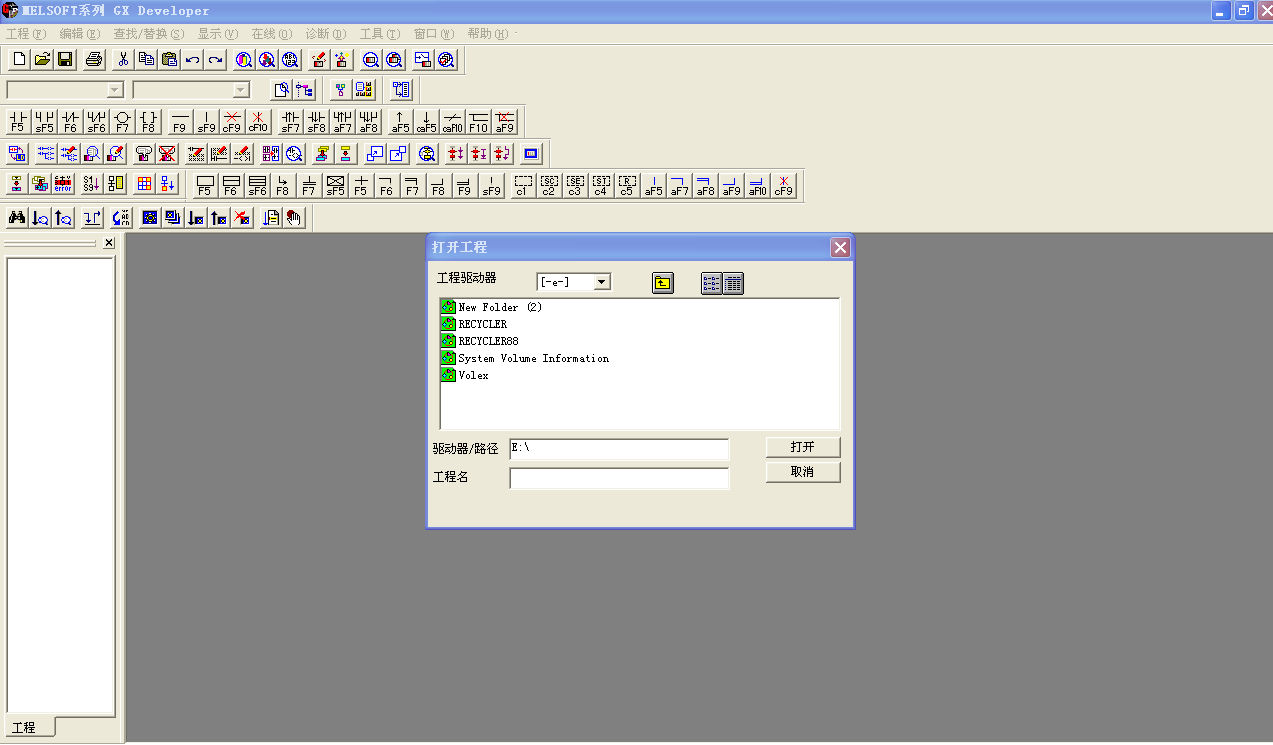
Task: Insert a normally open contact (F5)
Action: coord(17,122)
